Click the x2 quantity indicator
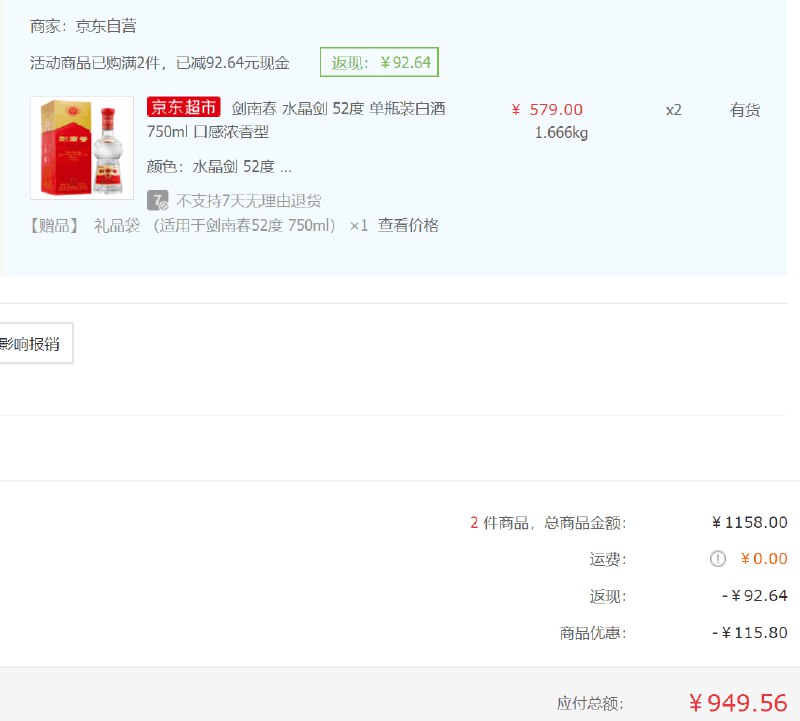The height and width of the screenshot is (721, 800). click(x=673, y=110)
